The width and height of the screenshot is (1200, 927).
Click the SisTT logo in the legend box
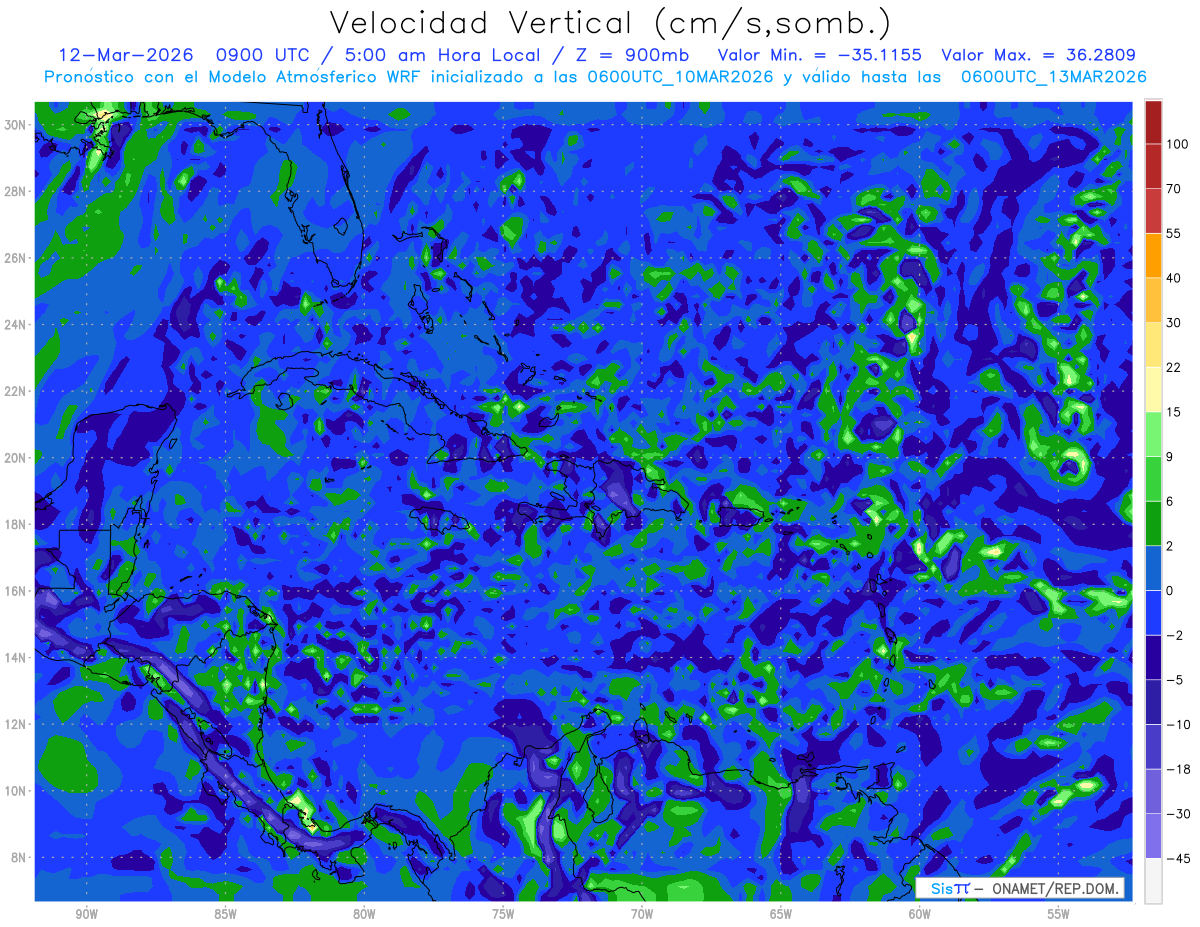click(x=950, y=888)
